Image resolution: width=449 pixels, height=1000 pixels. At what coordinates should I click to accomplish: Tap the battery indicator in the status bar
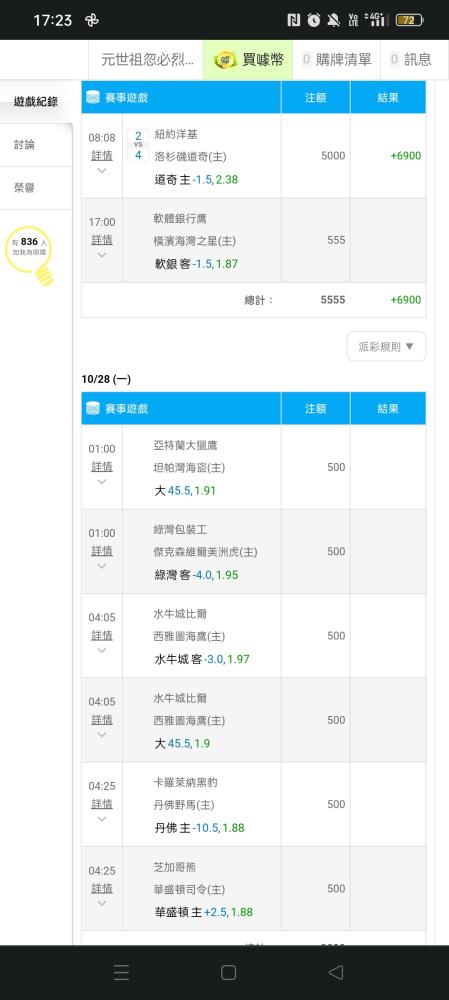[408, 20]
